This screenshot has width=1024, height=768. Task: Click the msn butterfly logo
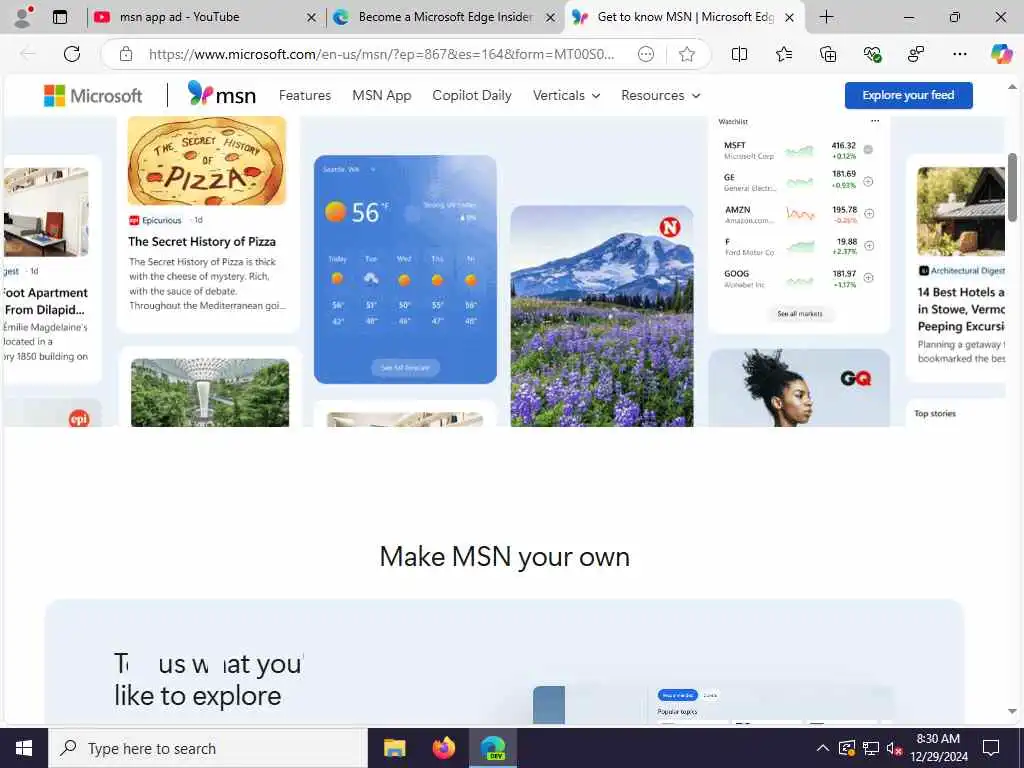tap(221, 93)
